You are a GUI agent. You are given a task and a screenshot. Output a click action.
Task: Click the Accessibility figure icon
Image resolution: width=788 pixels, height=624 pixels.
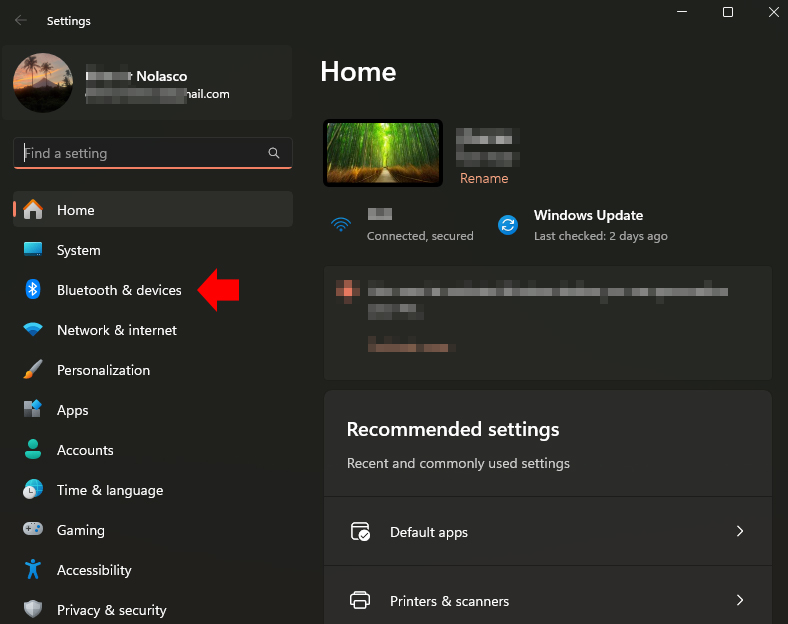(x=33, y=569)
